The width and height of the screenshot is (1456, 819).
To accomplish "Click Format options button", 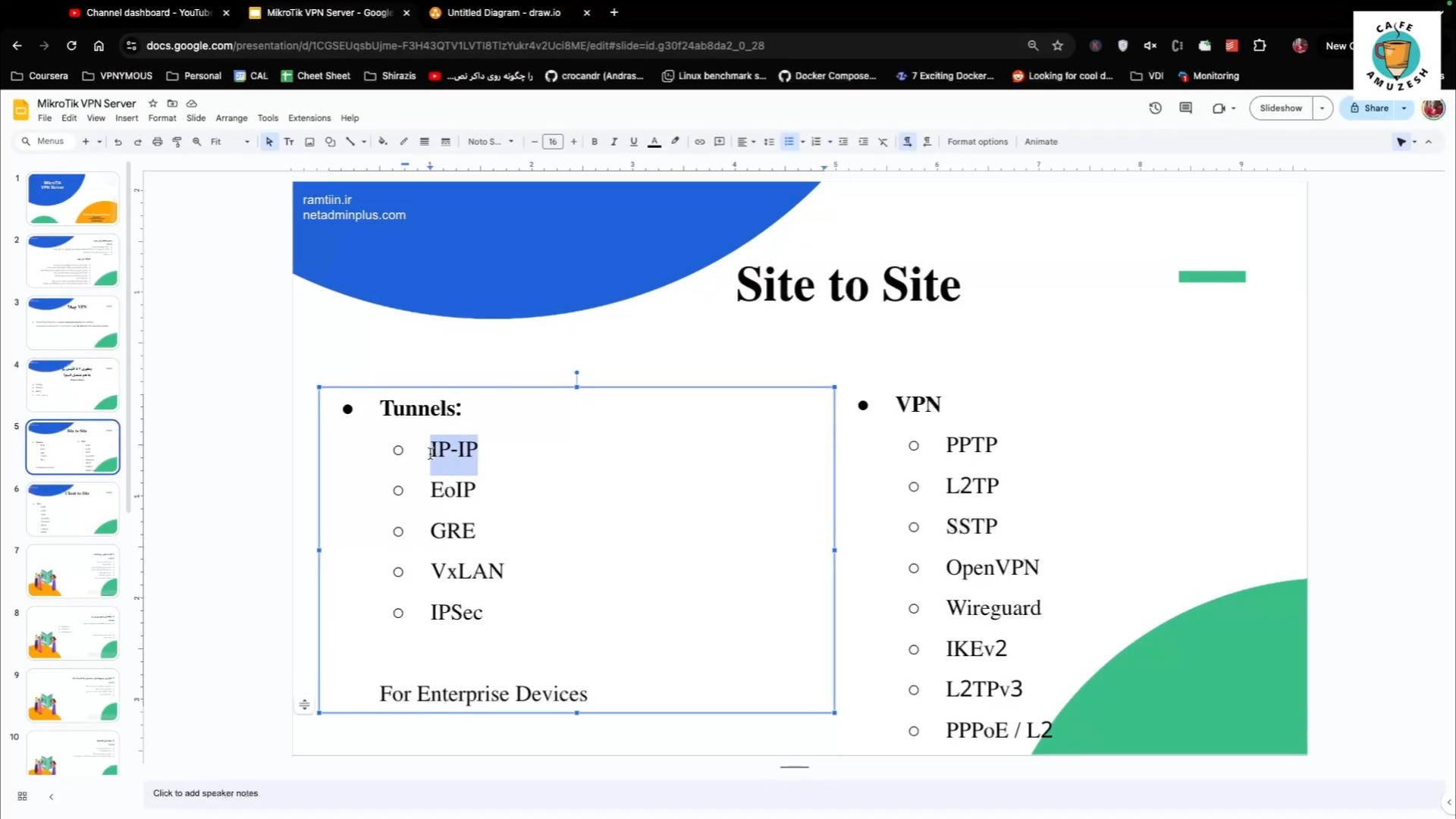I will (x=977, y=142).
